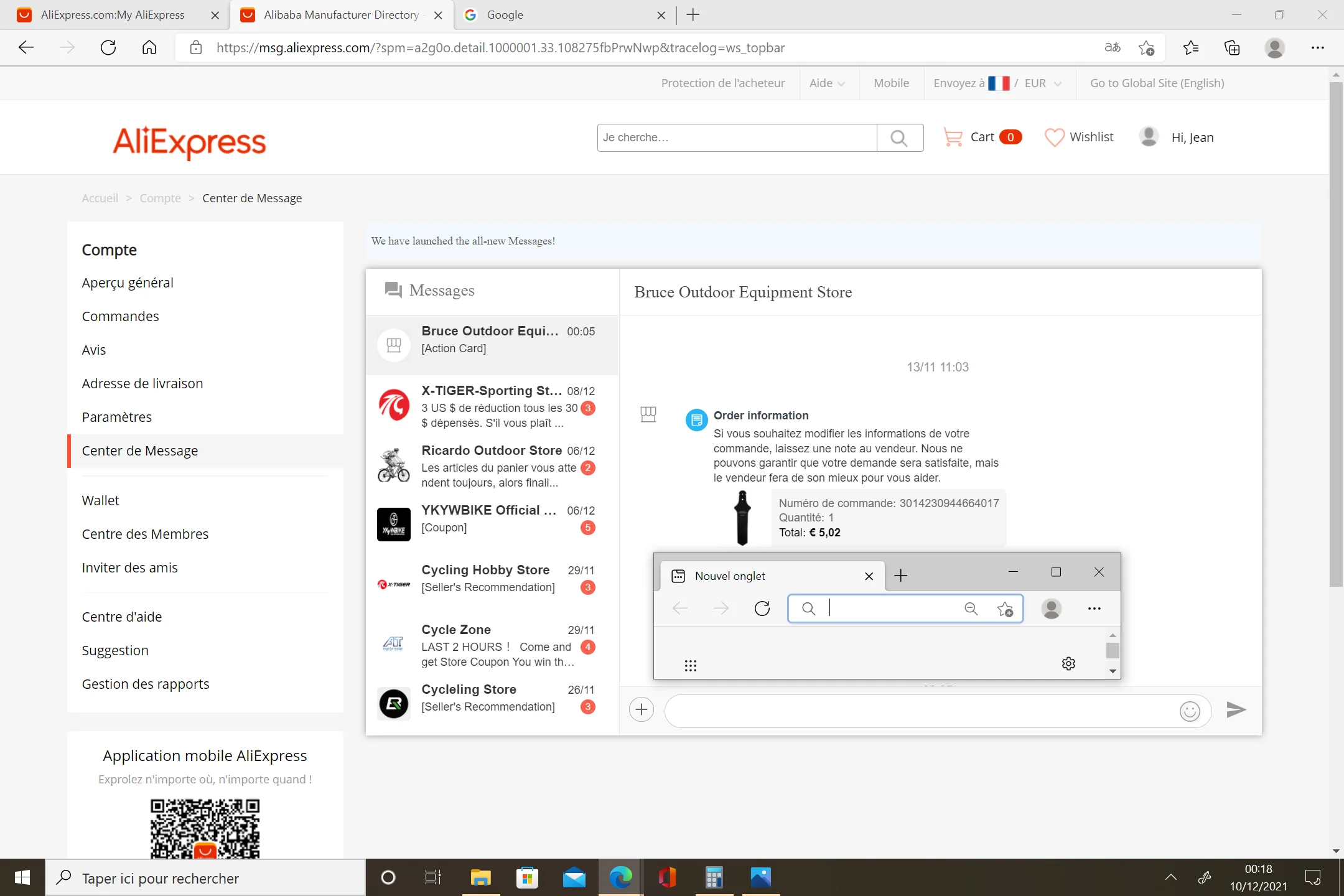Select Commandes in the Compte sidebar
This screenshot has height=896, width=1344.
[121, 316]
